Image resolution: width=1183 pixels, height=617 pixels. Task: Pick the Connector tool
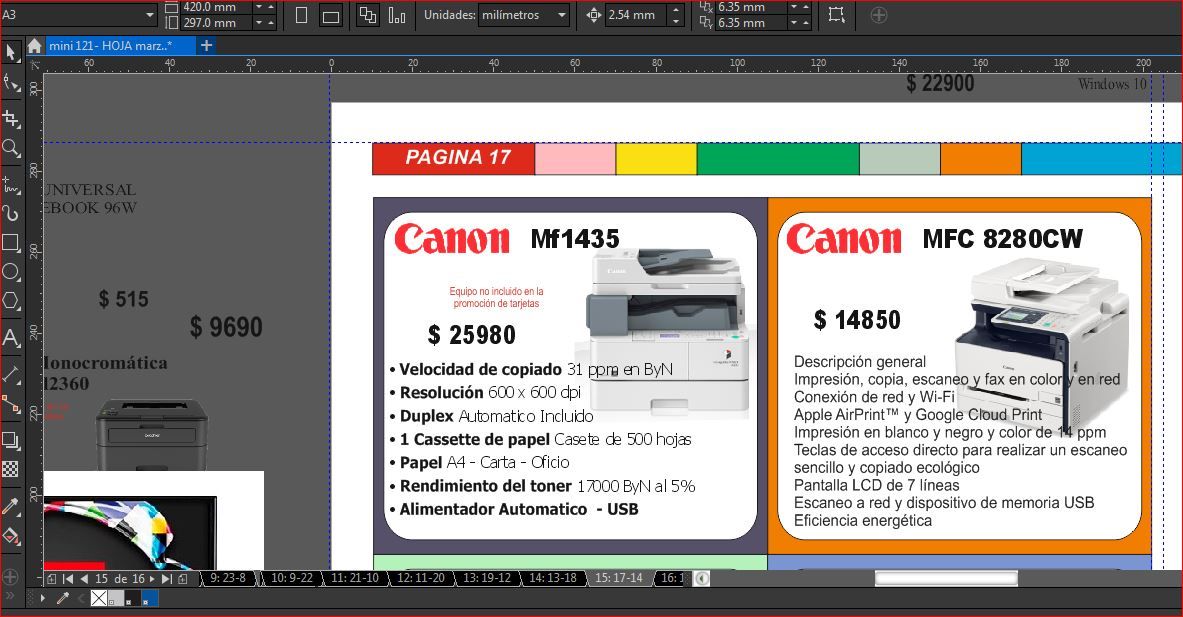click(11, 404)
